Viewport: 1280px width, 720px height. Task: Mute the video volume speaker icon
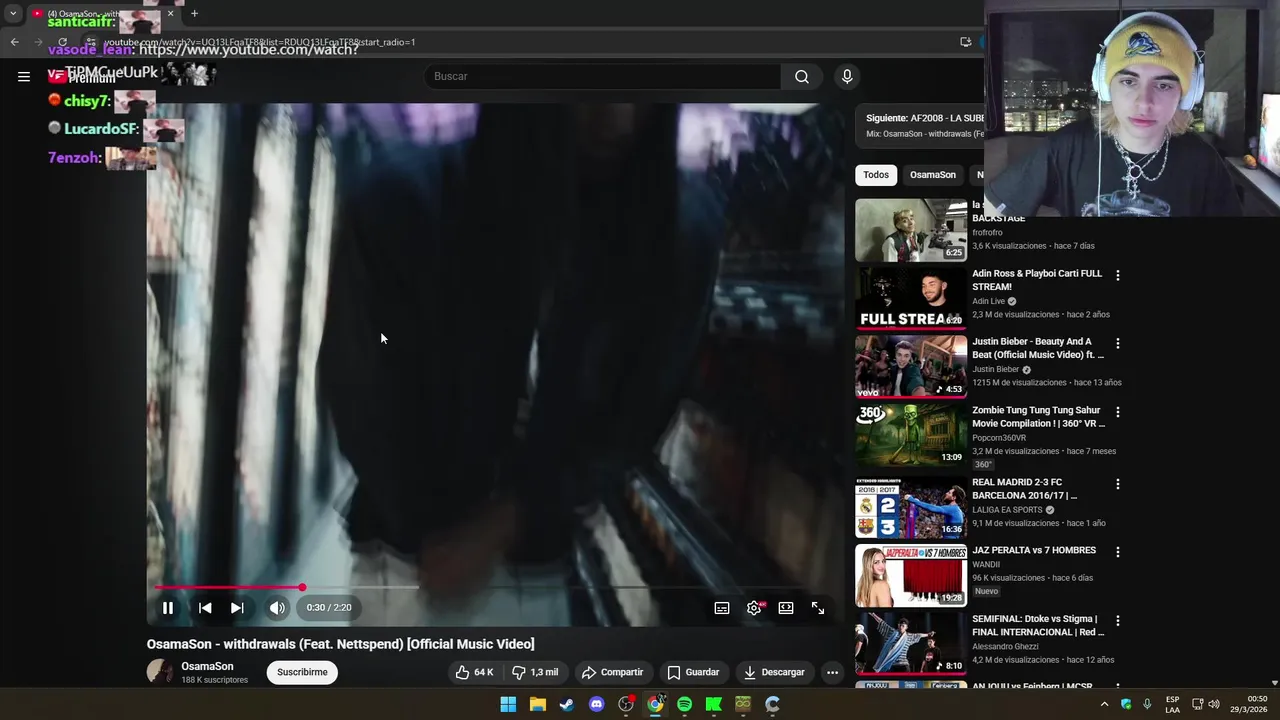pos(277,608)
